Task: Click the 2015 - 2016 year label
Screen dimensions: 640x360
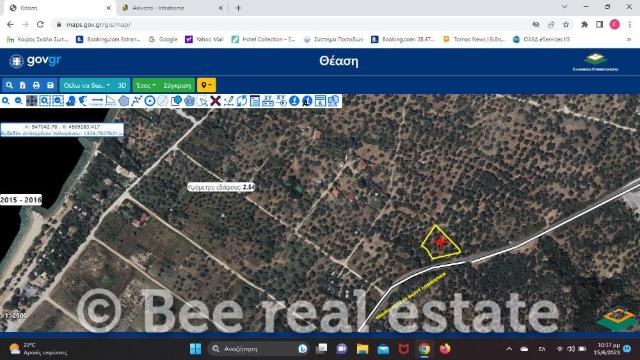Action: coord(20,200)
